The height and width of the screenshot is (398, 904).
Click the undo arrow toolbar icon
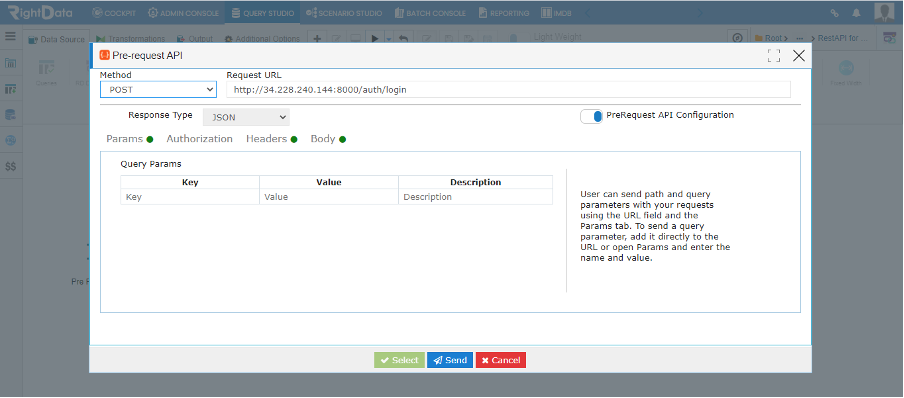coord(404,39)
